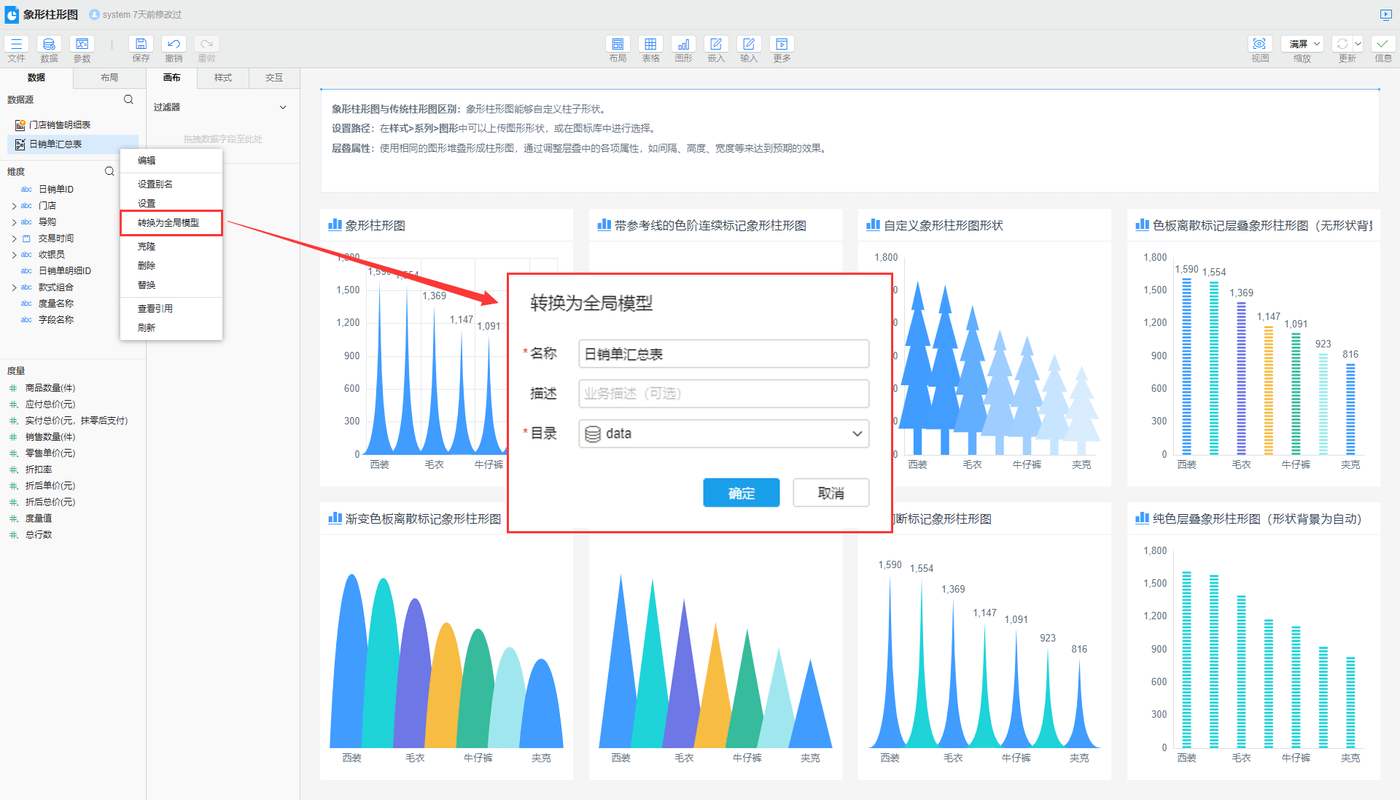Click the 撤销 (Undo) icon
1400x800 pixels.
point(174,45)
